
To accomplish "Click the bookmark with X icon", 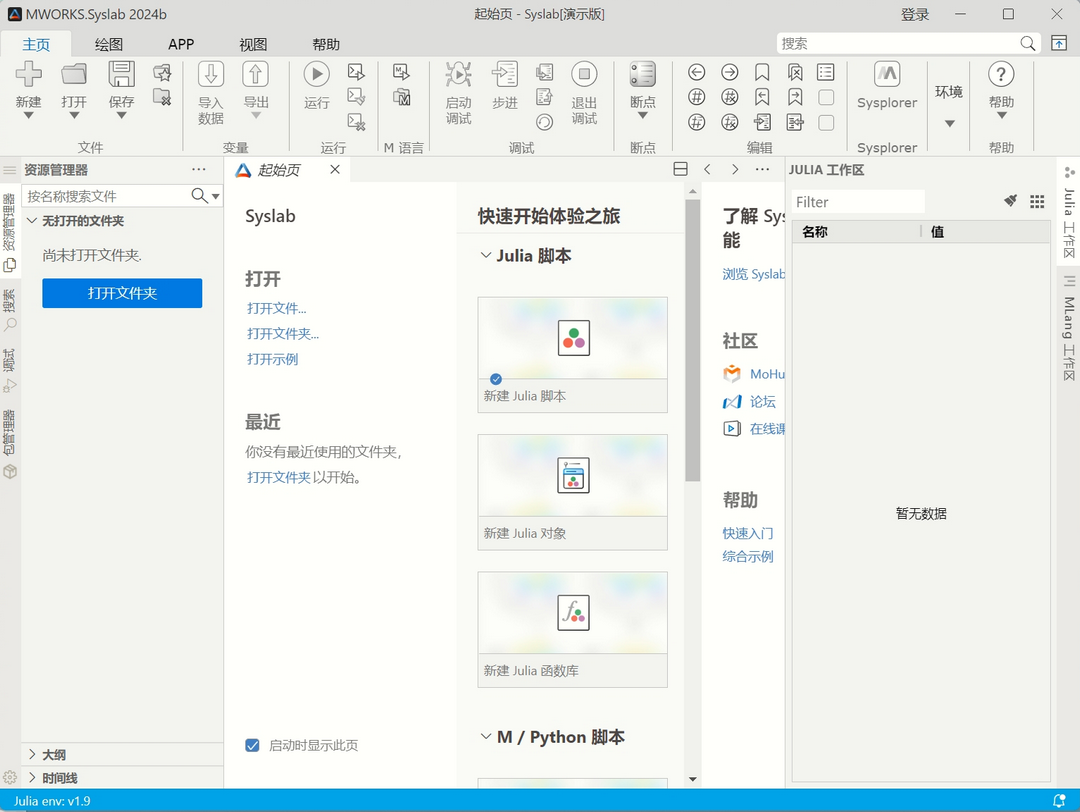I will [x=795, y=72].
